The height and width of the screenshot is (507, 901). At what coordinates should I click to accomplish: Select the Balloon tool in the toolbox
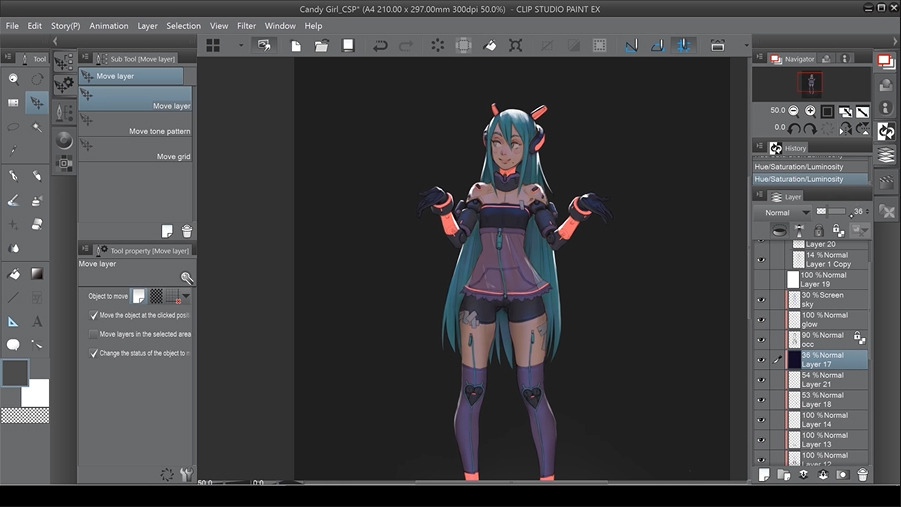(14, 345)
